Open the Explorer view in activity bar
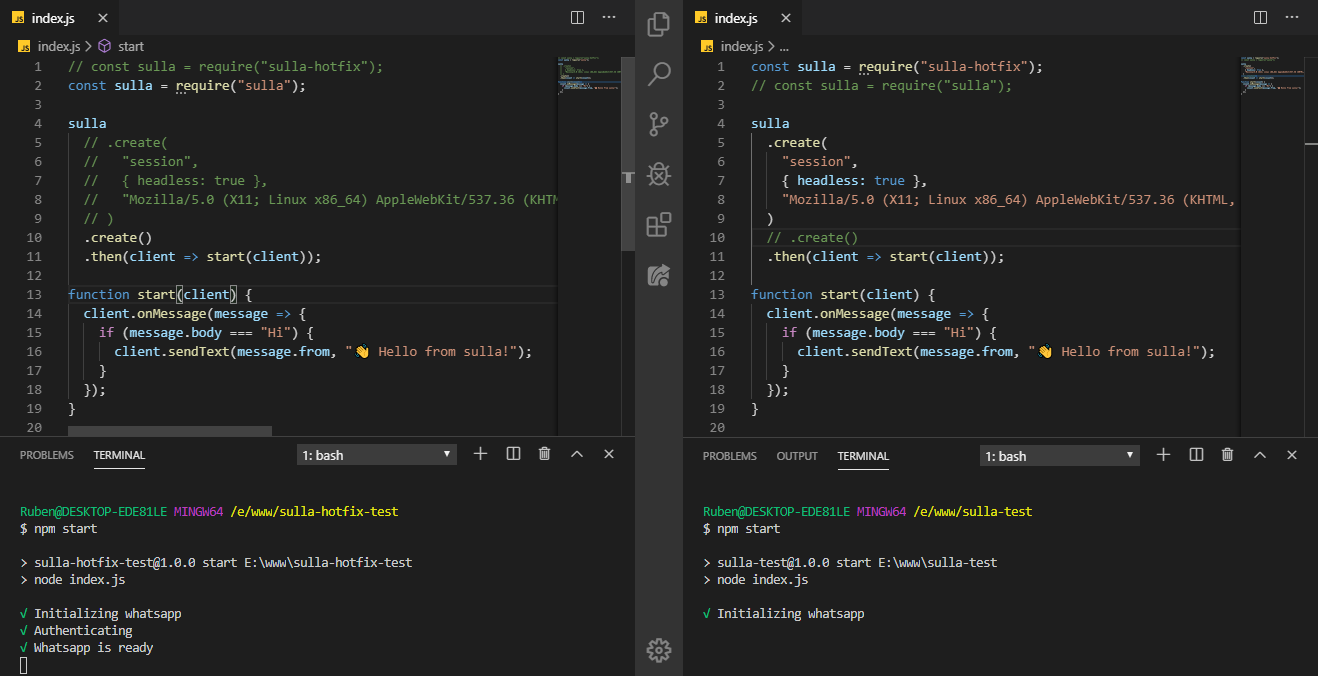Image resolution: width=1318 pixels, height=676 pixels. tap(659, 24)
